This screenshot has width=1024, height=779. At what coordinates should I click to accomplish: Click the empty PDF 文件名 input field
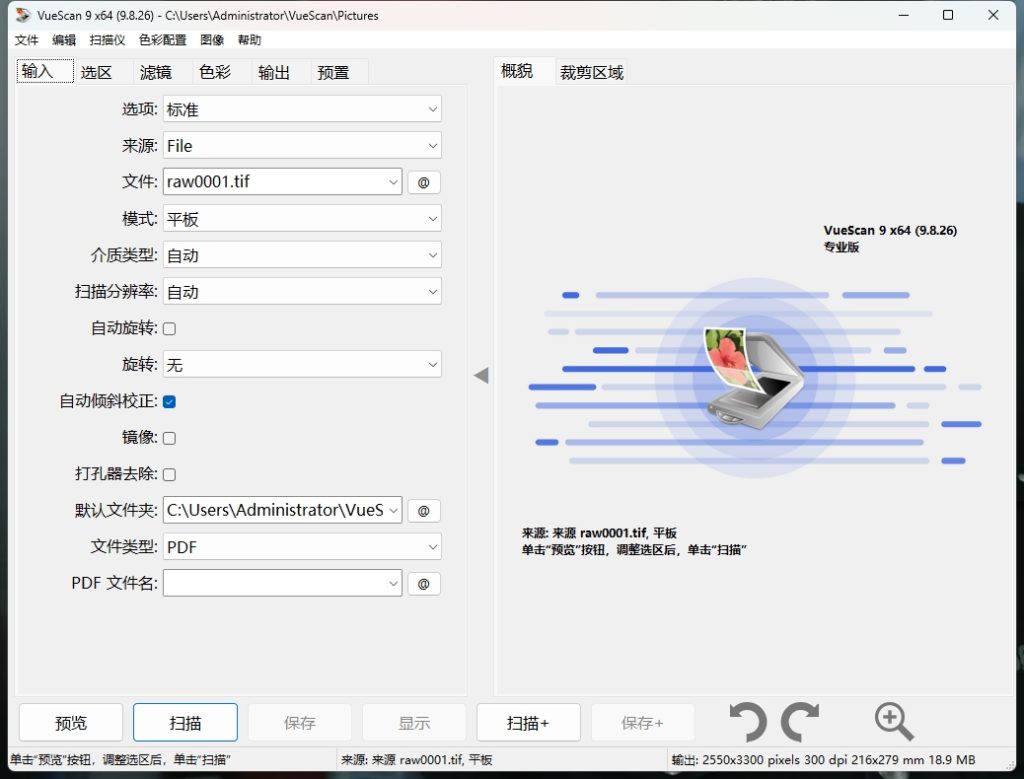coord(283,583)
